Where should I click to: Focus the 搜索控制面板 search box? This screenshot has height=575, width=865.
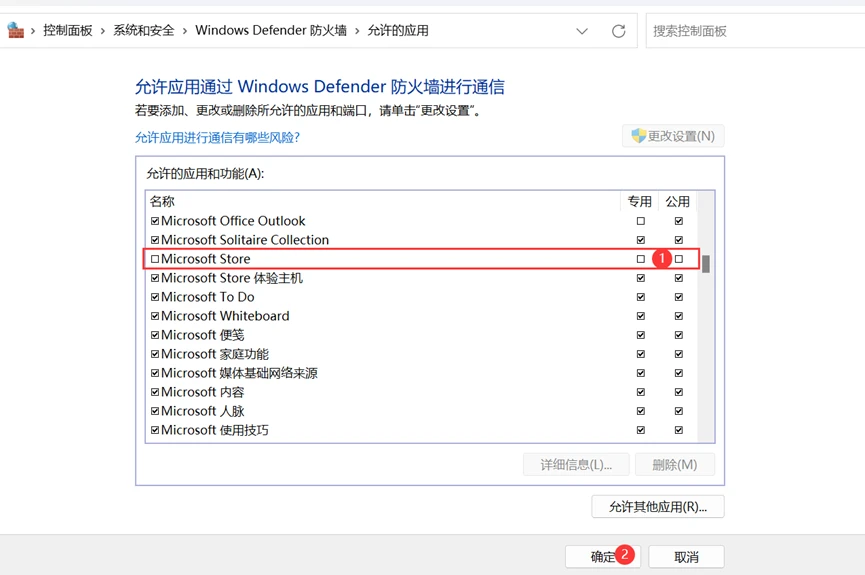755,31
